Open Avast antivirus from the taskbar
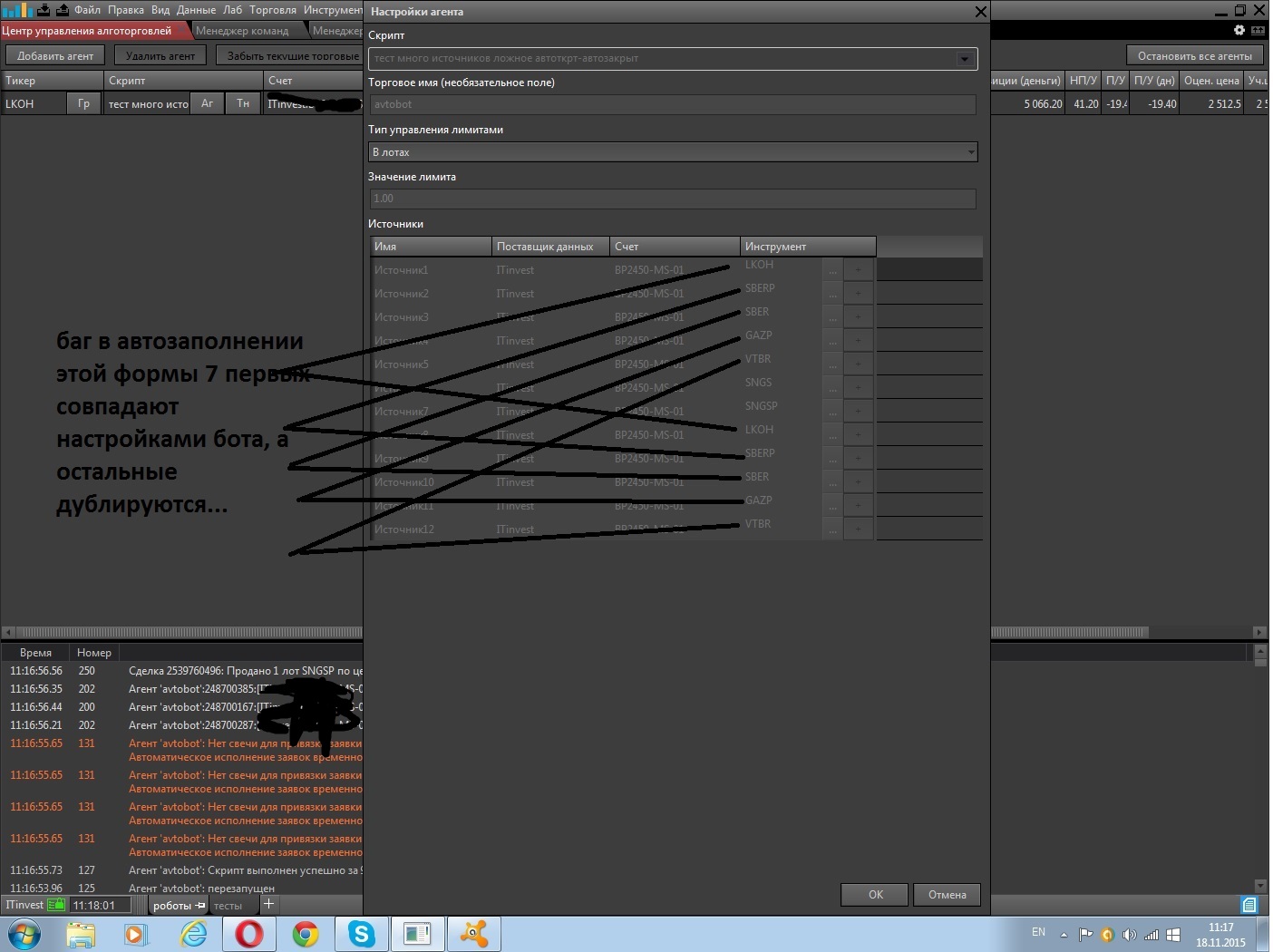This screenshot has height=952, width=1273. pos(474,934)
